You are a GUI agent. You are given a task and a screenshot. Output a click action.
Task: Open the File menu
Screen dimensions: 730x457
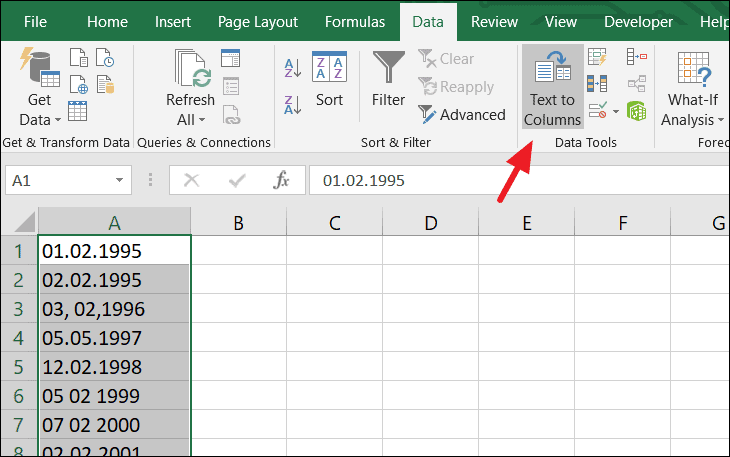pos(35,21)
